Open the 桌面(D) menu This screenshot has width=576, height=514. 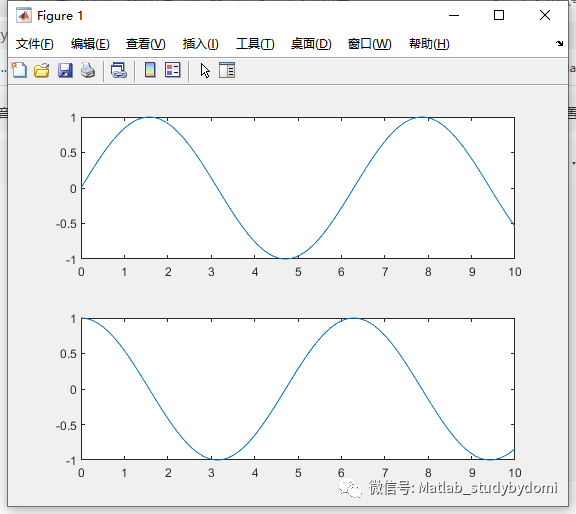311,44
